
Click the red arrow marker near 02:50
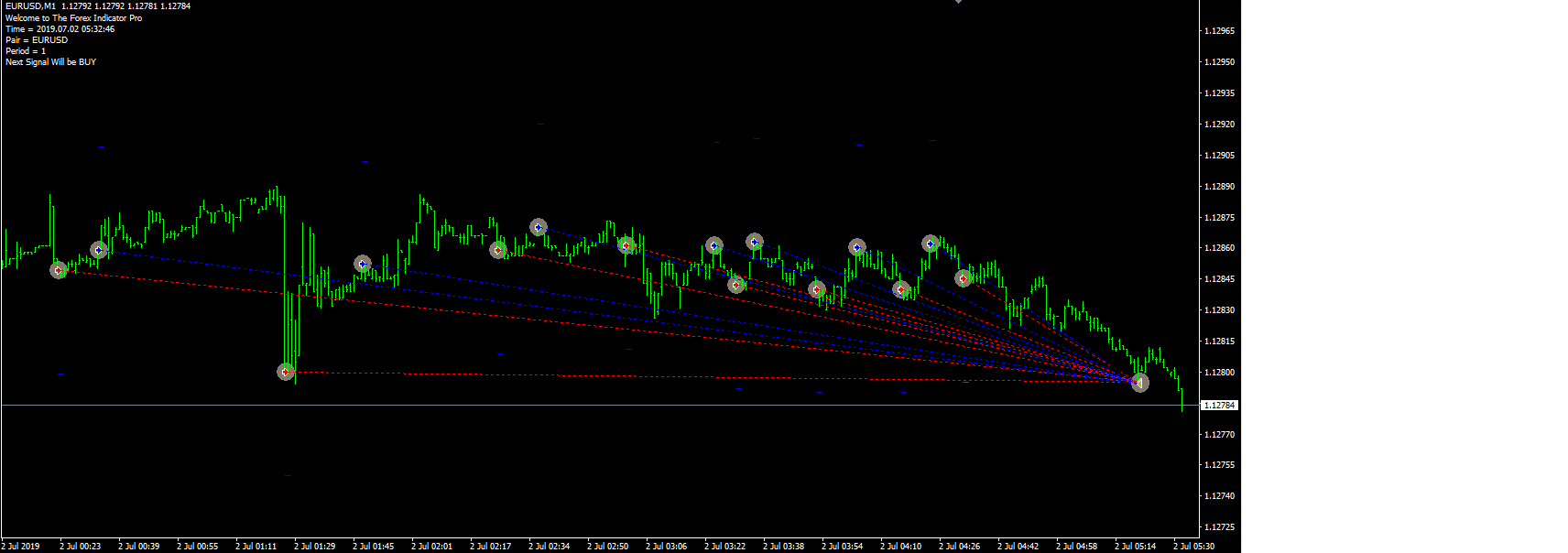(x=626, y=245)
